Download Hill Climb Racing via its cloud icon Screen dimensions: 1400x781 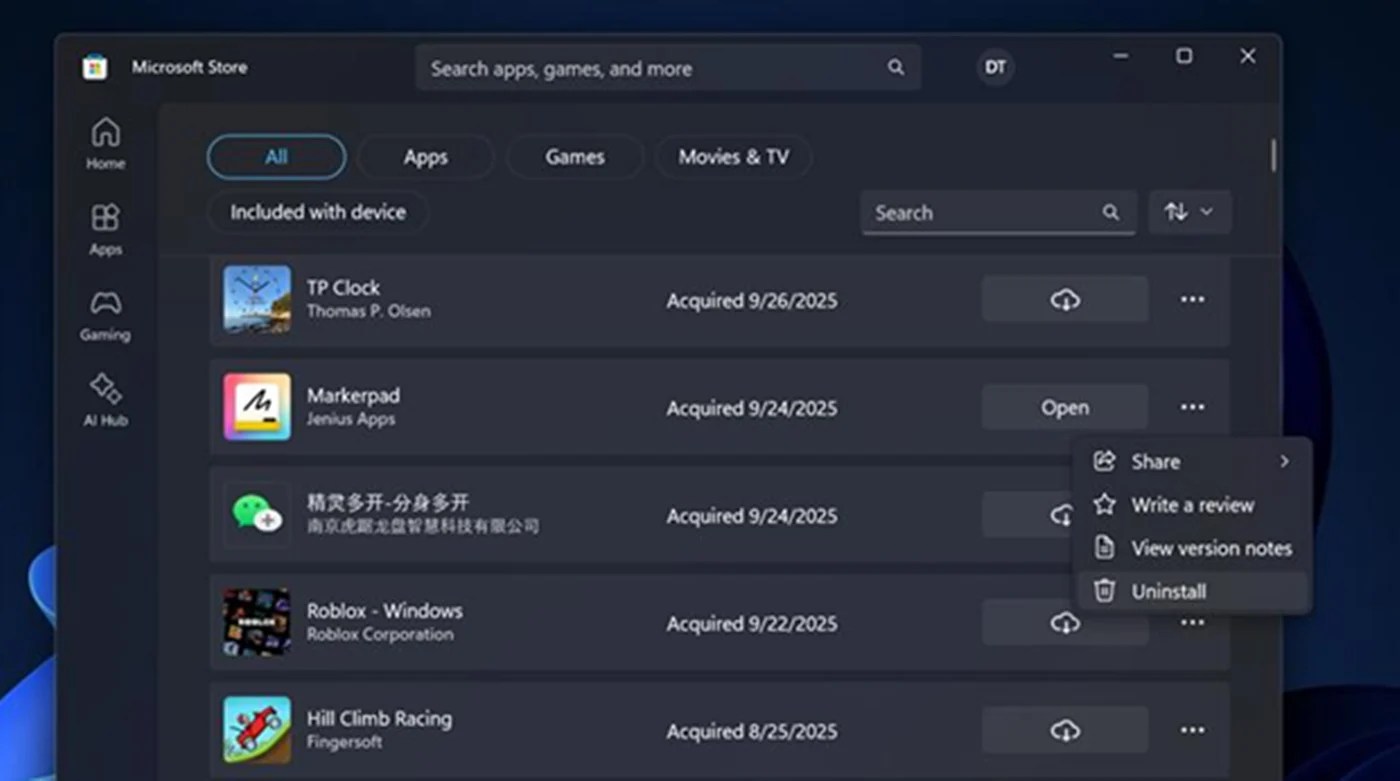1064,730
